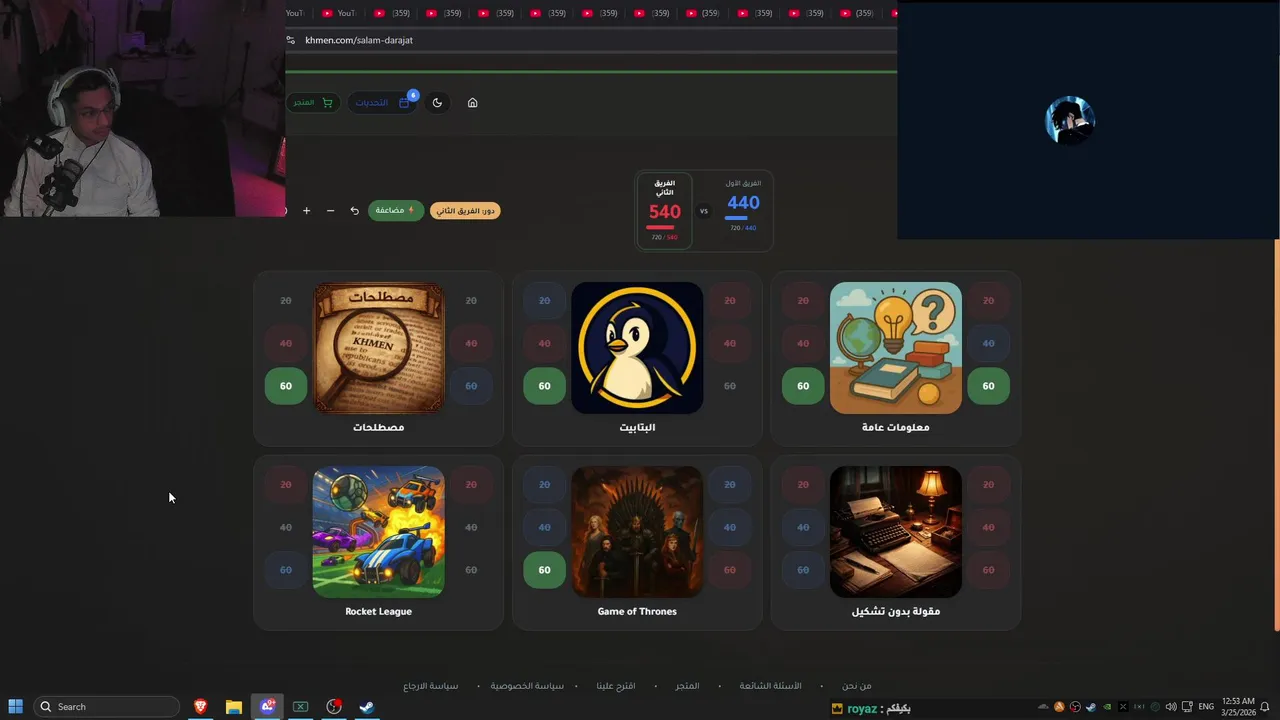Click the OneDrive cloud tray icon
This screenshot has width=1280, height=720.
(x=1043, y=707)
